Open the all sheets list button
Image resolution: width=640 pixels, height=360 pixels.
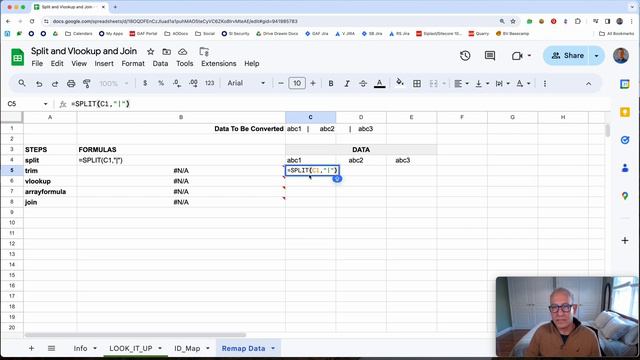51,348
